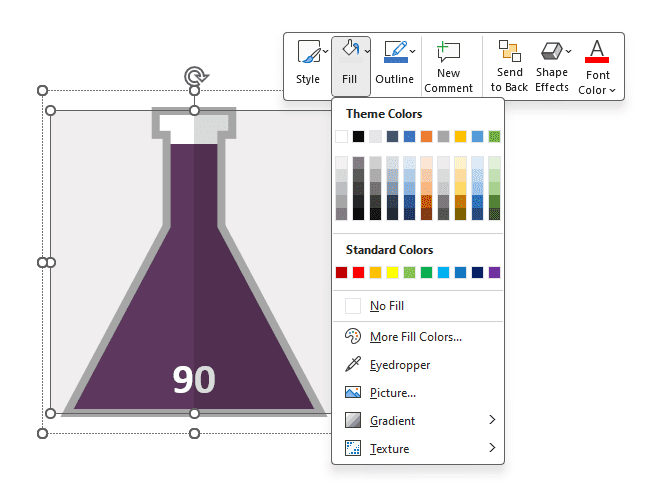Select dark navy blue standard color
The height and width of the screenshot is (493, 657).
coord(477,273)
